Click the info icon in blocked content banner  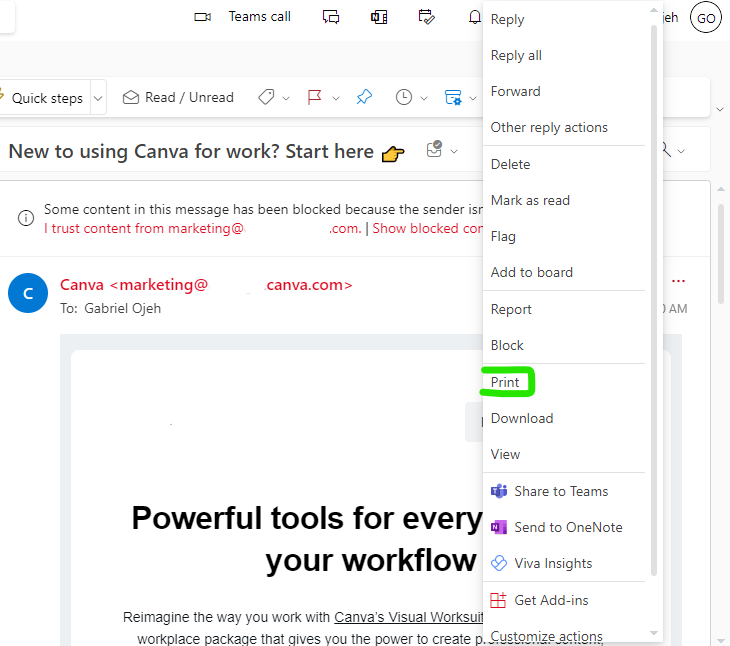coord(26,217)
